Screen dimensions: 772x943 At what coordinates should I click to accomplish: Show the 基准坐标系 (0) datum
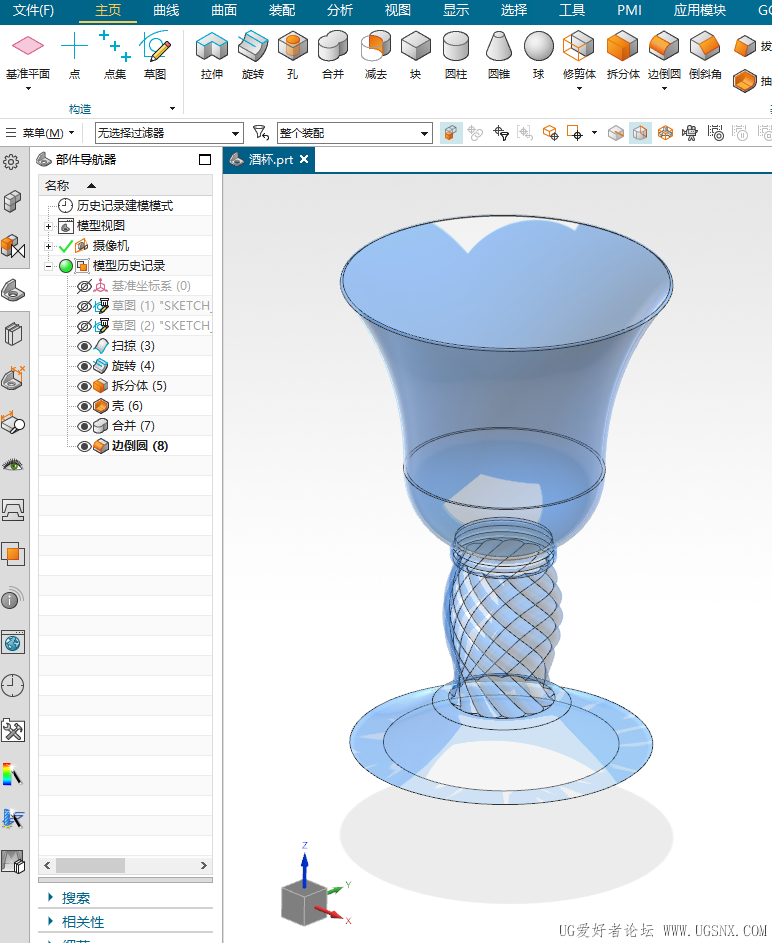(x=85, y=286)
